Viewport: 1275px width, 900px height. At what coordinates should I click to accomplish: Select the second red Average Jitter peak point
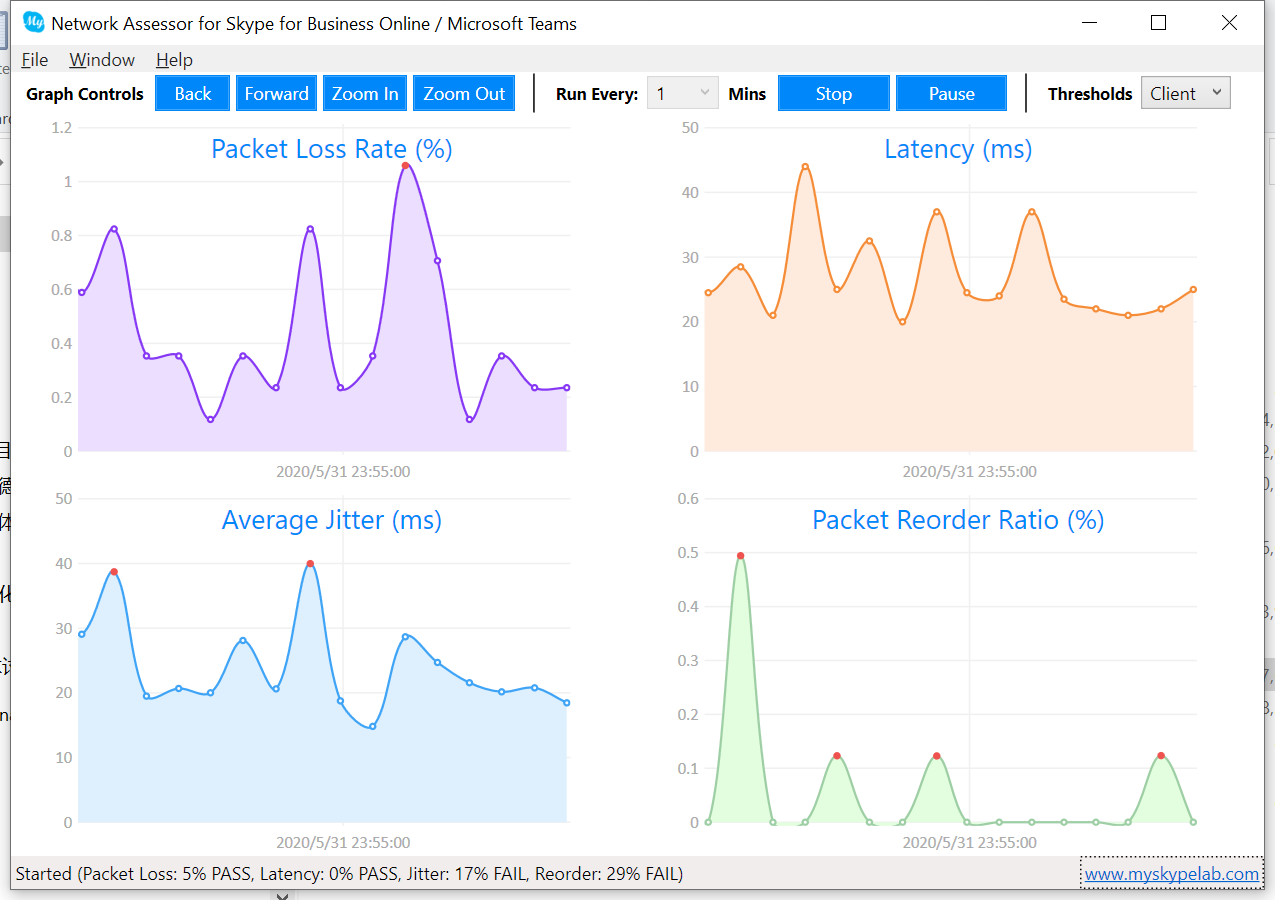pos(310,564)
